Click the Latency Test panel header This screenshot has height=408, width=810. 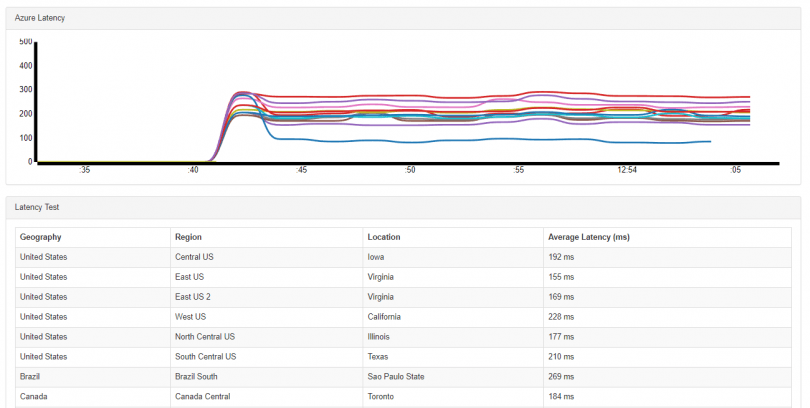(38, 207)
